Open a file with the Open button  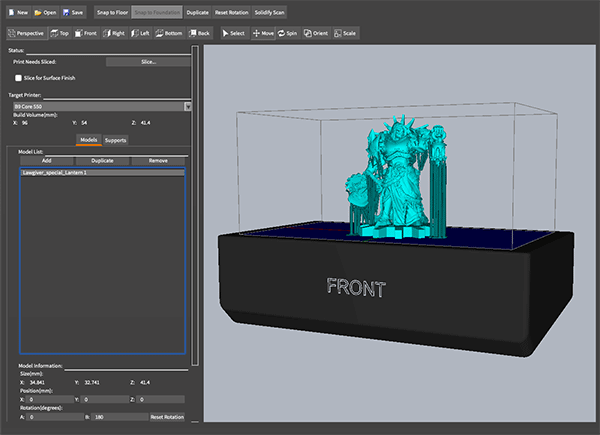[46, 13]
